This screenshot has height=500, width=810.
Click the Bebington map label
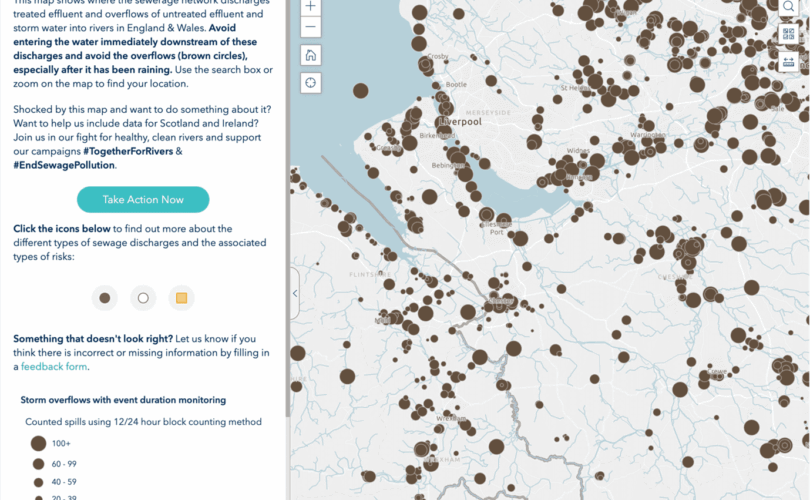[x=448, y=165]
